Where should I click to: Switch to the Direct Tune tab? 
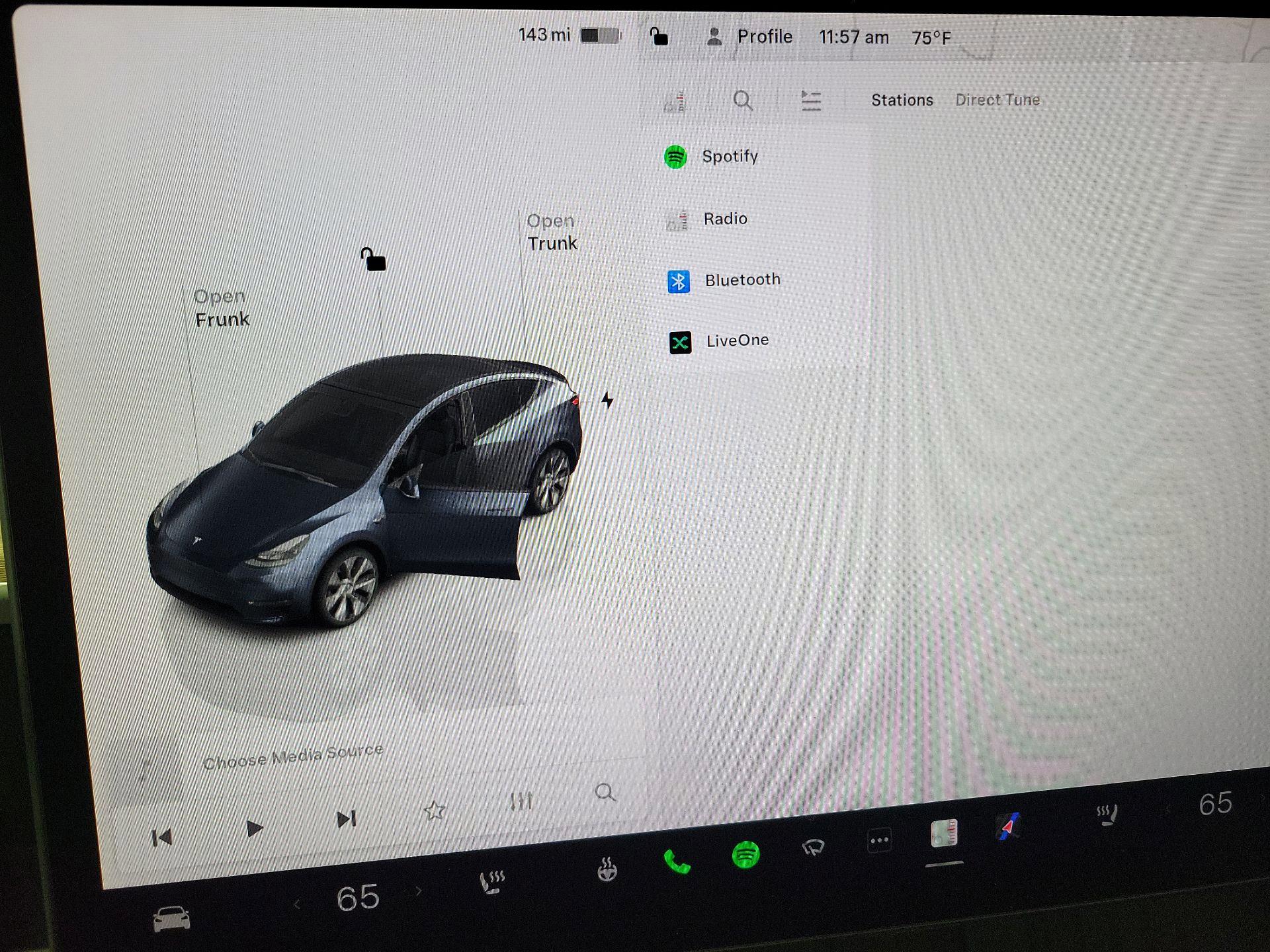point(997,100)
